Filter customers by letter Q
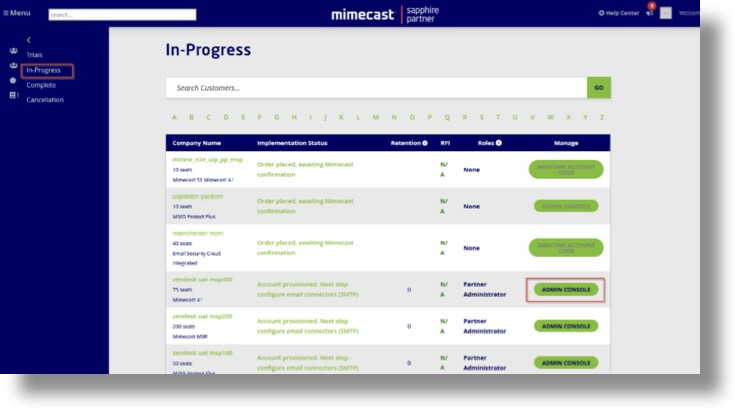735x409 pixels. (447, 117)
